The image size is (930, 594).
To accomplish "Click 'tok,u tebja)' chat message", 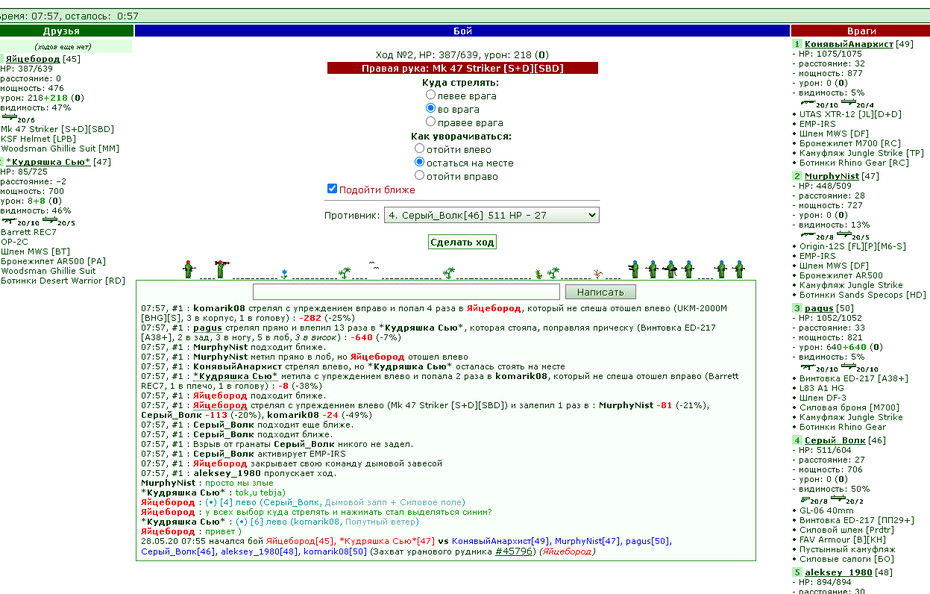I will click(x=260, y=493).
